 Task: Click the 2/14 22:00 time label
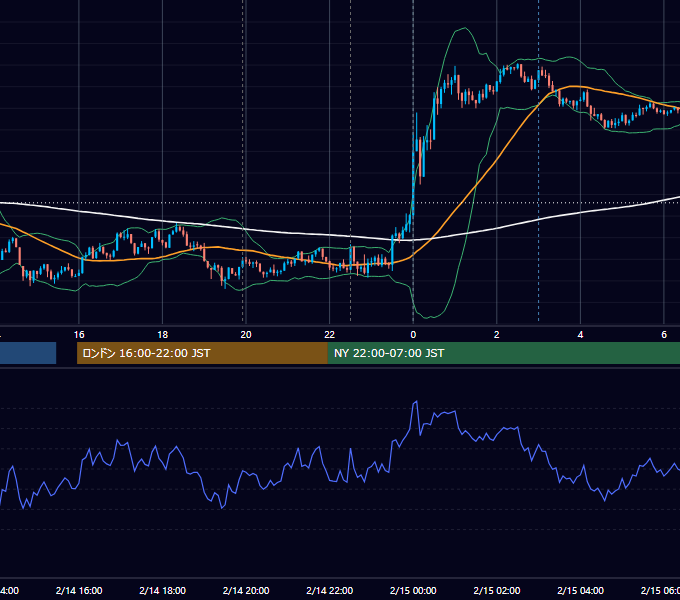pyautogui.click(x=330, y=590)
